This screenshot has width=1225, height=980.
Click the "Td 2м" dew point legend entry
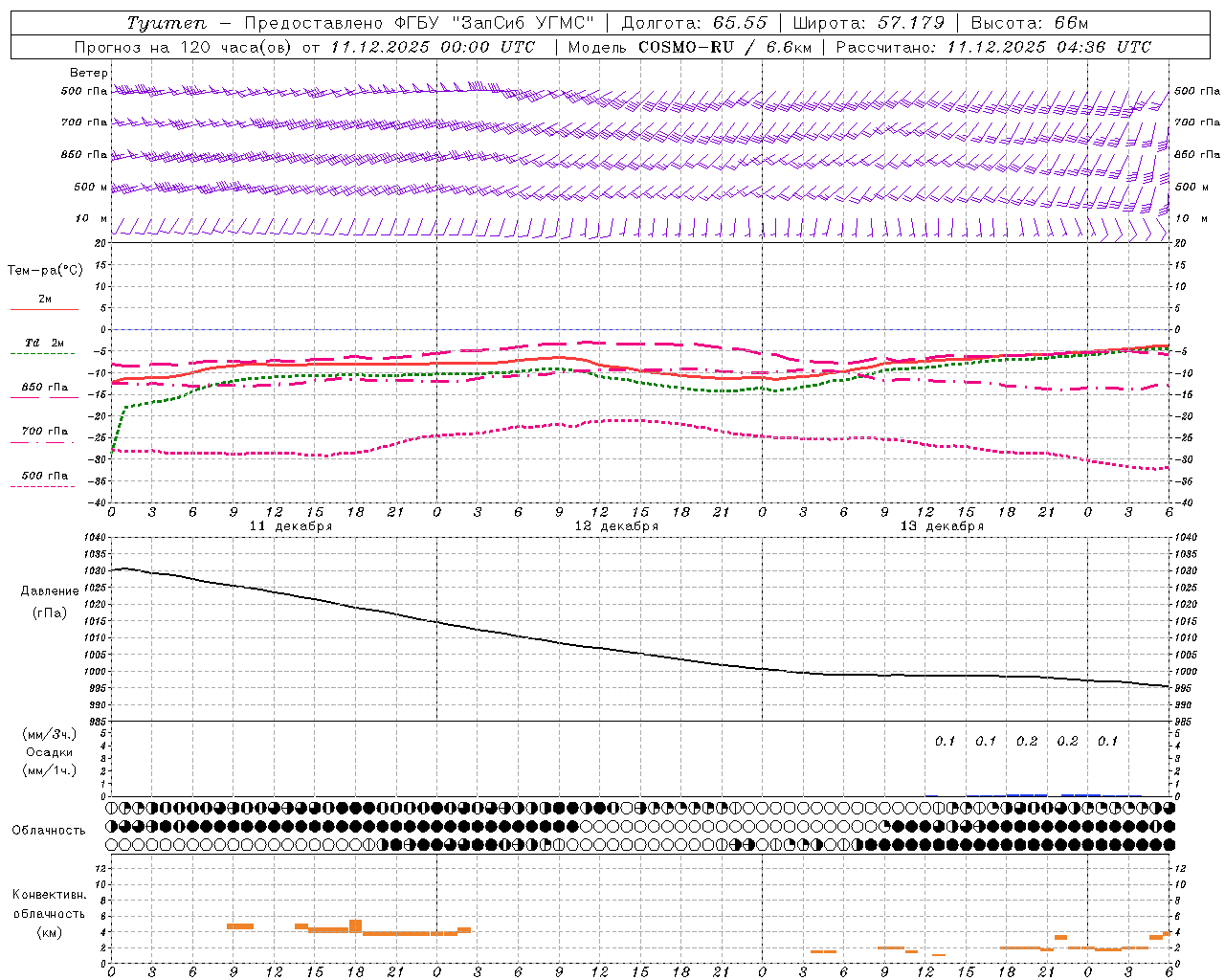pyautogui.click(x=45, y=343)
